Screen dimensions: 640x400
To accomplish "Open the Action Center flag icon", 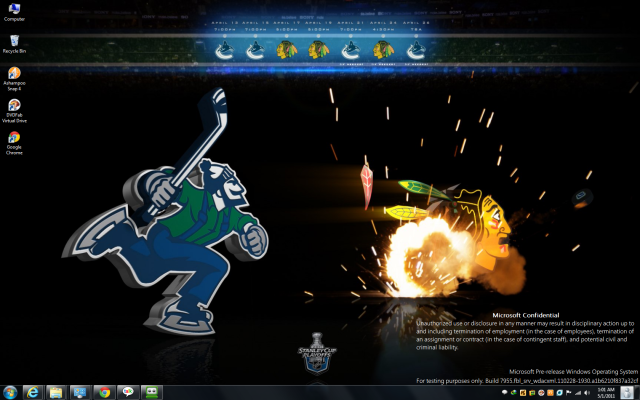I will 569,393.
